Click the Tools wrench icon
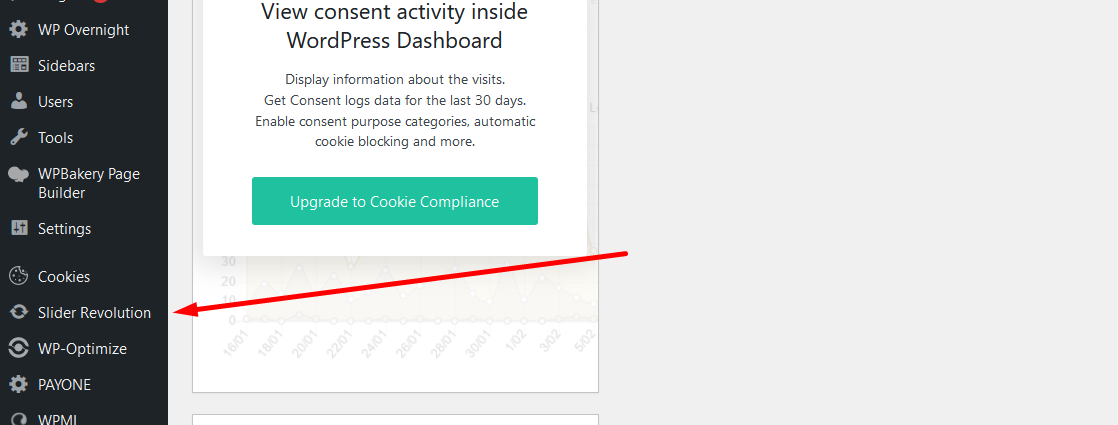 point(19,137)
